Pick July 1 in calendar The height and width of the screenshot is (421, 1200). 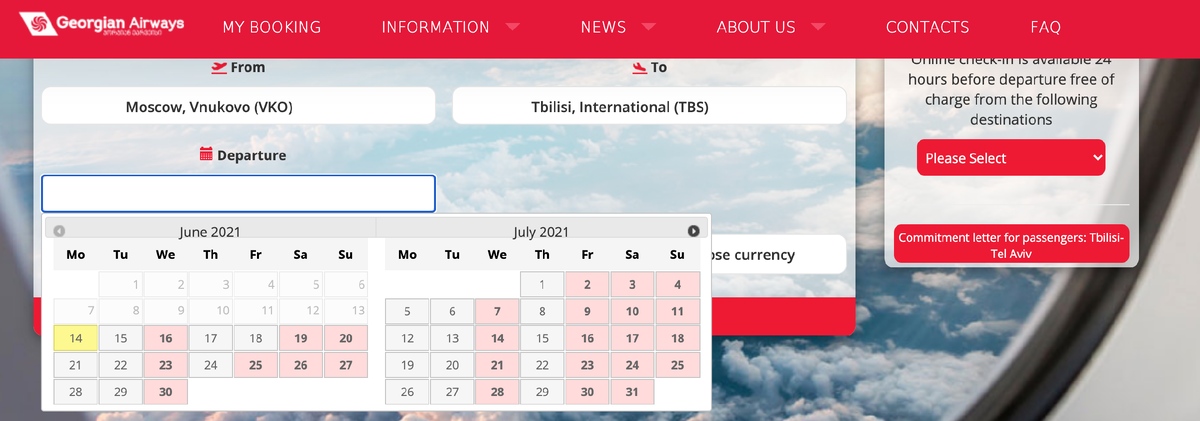pyautogui.click(x=542, y=284)
